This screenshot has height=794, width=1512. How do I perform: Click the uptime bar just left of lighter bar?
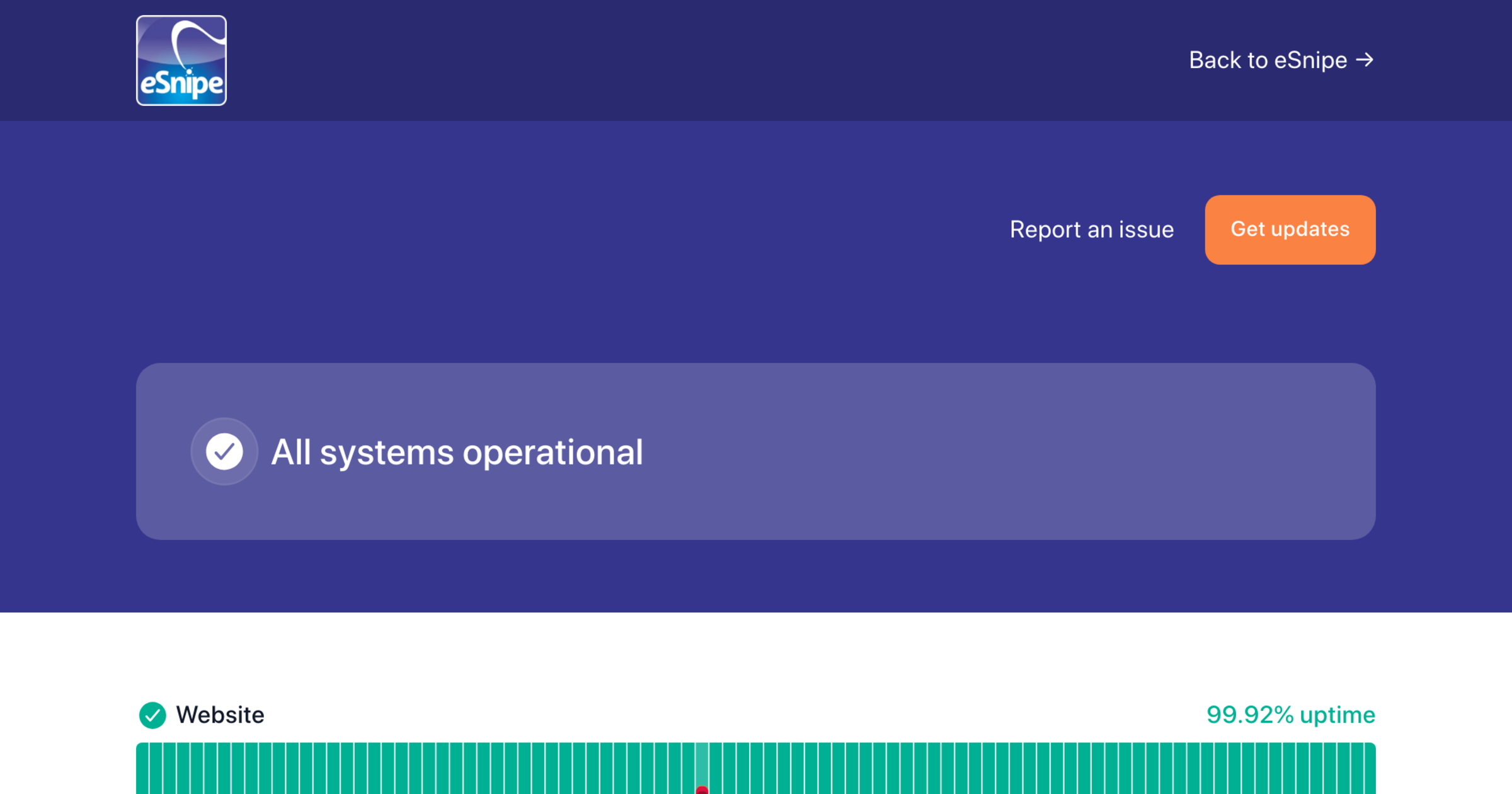click(688, 769)
